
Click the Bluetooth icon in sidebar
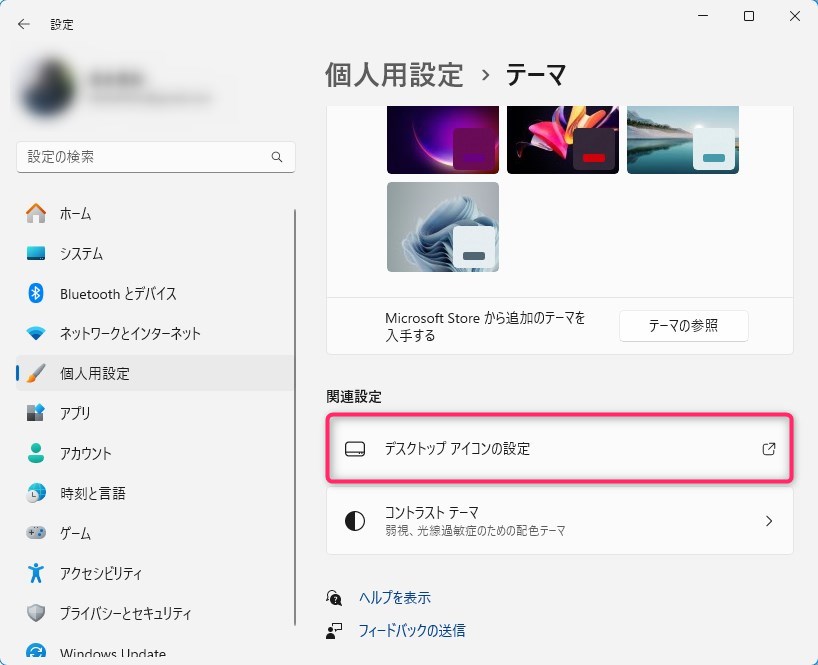click(x=36, y=293)
